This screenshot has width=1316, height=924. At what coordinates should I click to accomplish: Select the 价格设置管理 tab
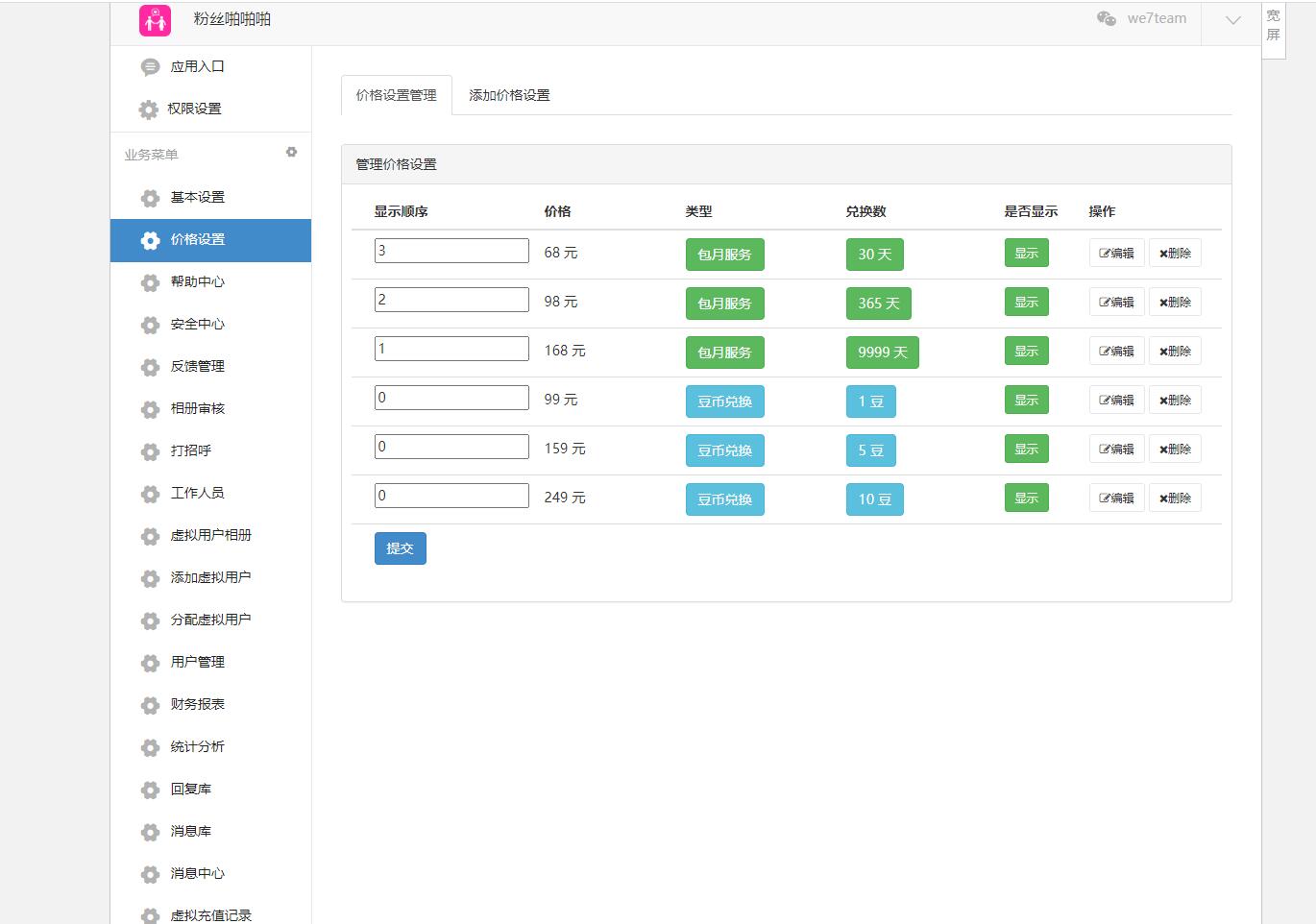396,95
